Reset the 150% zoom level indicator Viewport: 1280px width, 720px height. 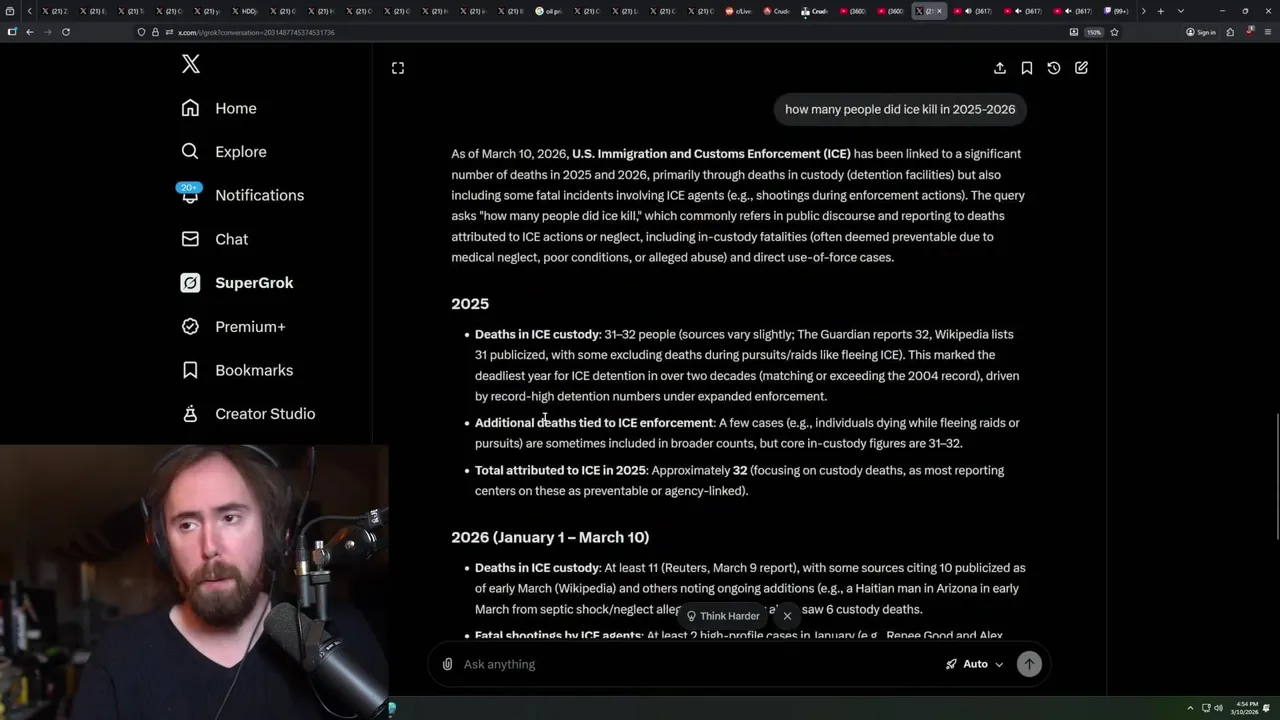coord(1094,32)
